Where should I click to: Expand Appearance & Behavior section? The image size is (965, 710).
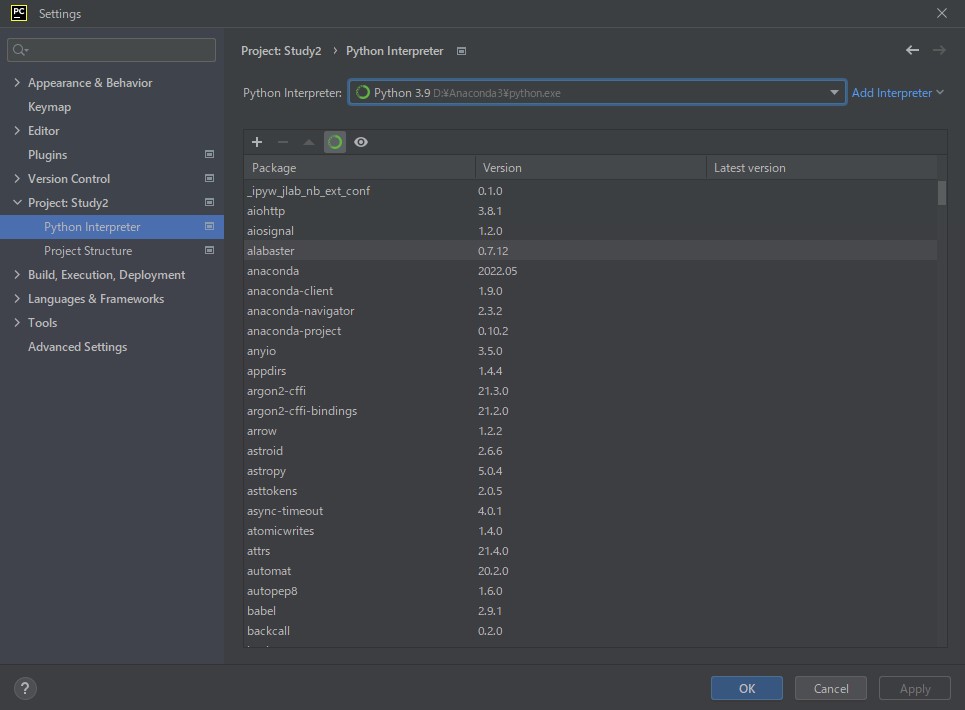pyautogui.click(x=17, y=82)
